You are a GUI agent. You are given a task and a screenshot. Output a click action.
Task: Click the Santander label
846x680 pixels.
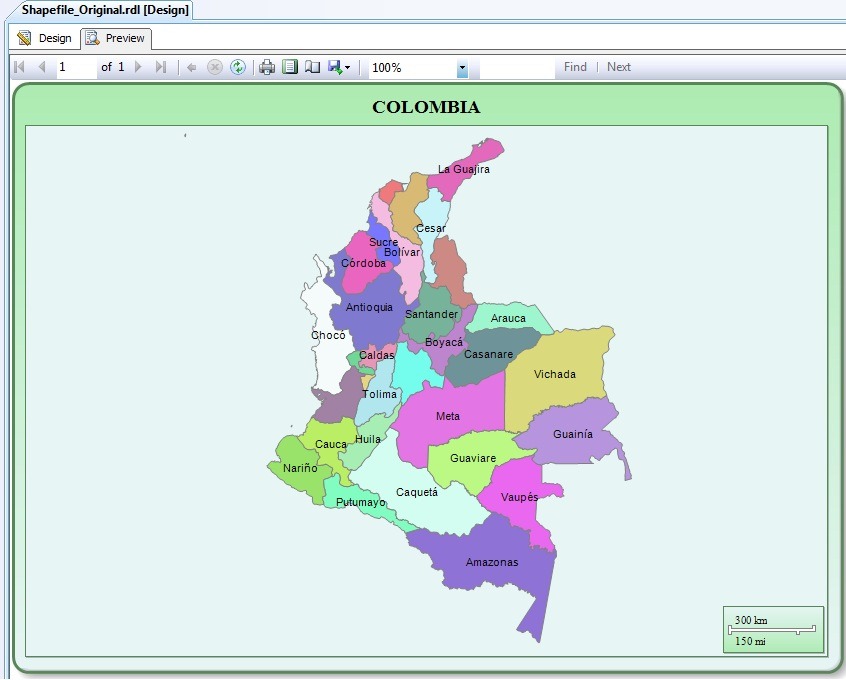[x=432, y=314]
